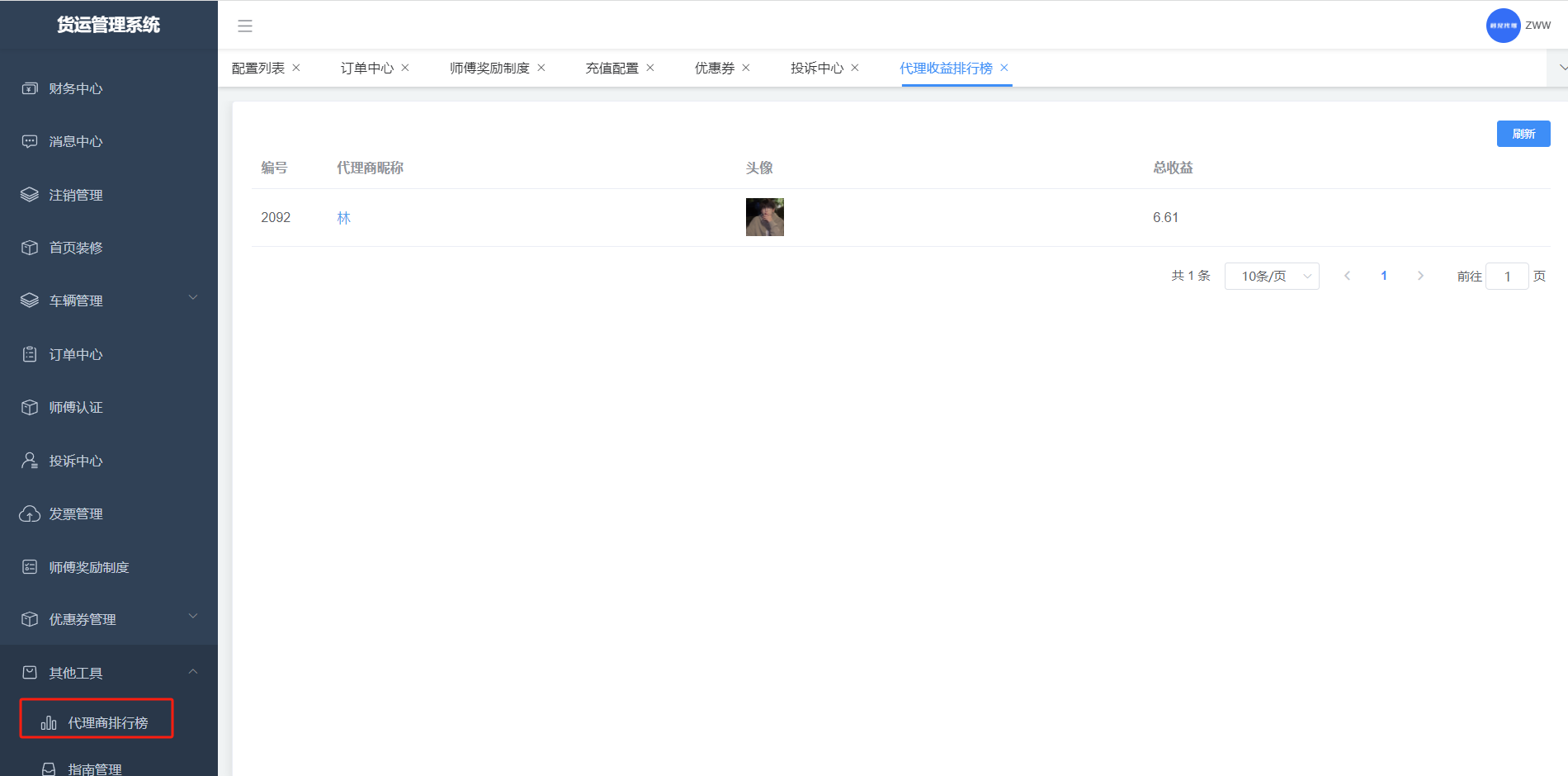Click the 代理商排行榜 bar chart icon

(x=49, y=723)
